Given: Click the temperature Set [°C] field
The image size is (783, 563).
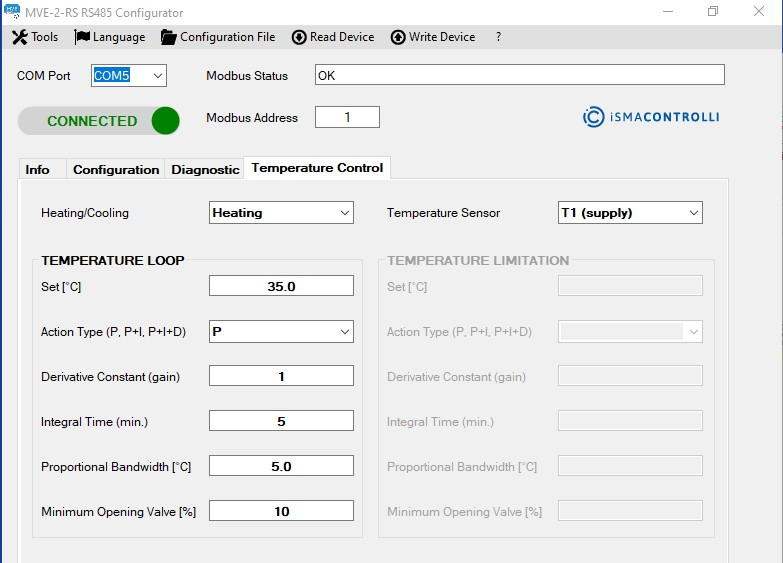Looking at the screenshot, I should click(x=281, y=286).
